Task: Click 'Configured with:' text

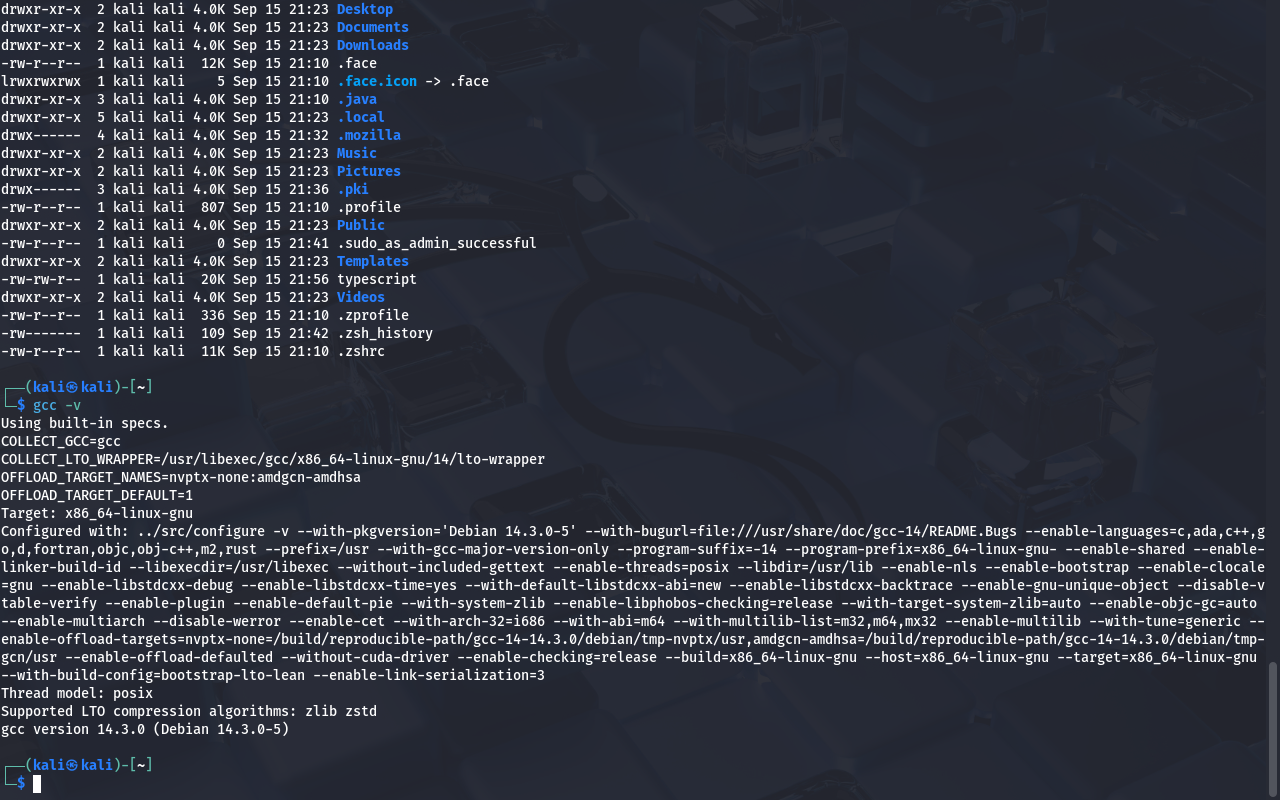Action: pyautogui.click(x=65, y=531)
